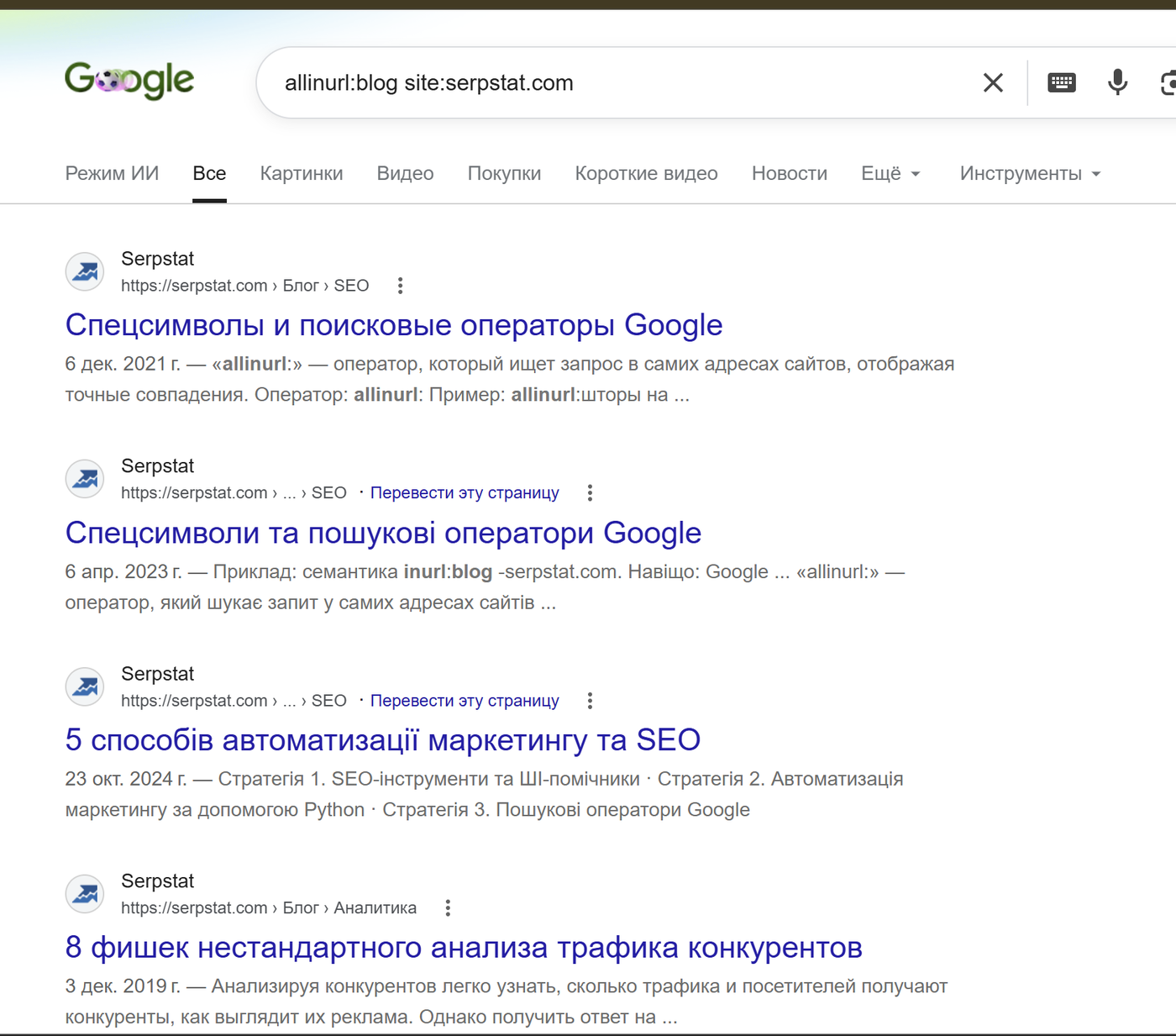Switch to the Картинки tab
The image size is (1176, 1036).
[302, 173]
